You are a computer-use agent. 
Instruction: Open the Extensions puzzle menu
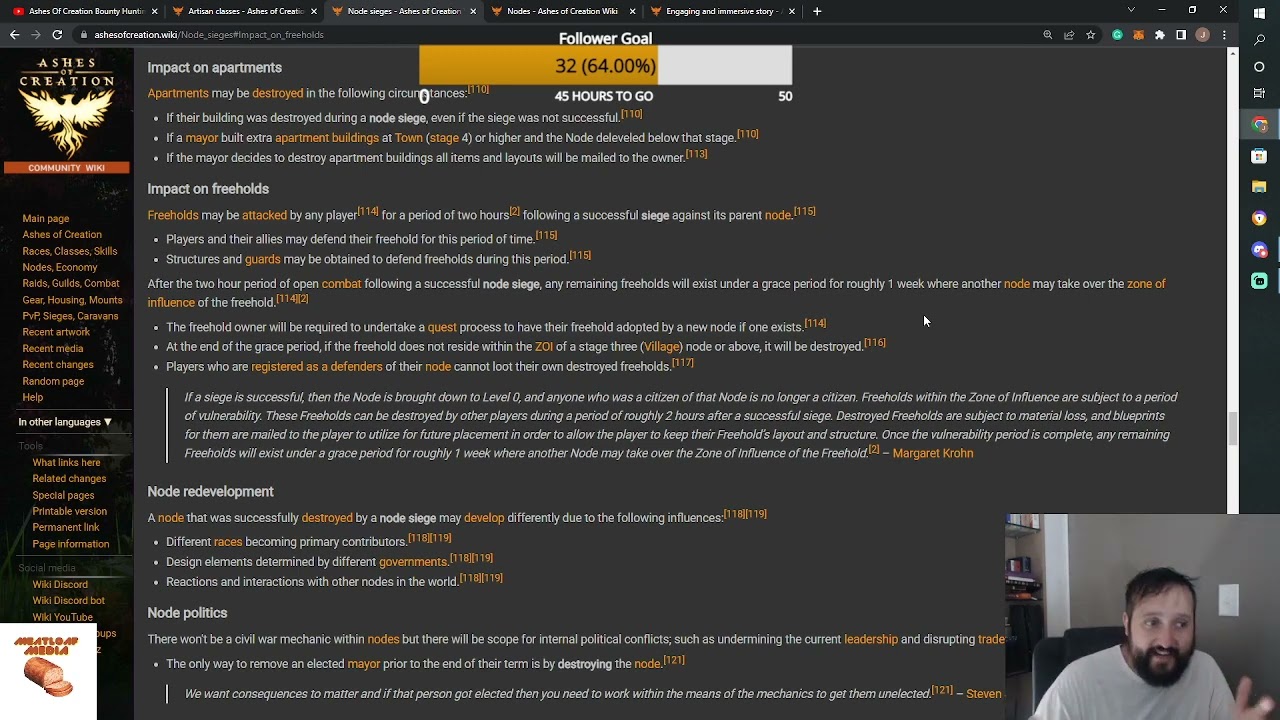1160,35
